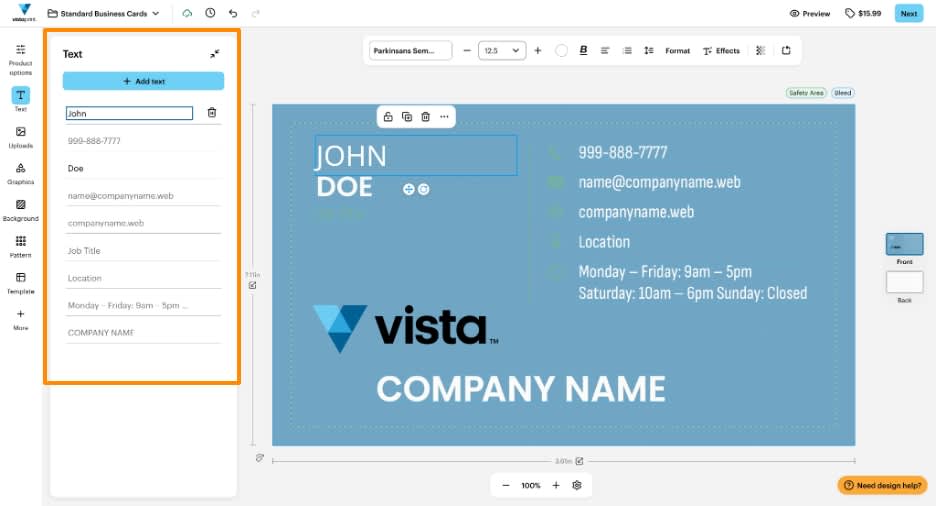This screenshot has height=506, width=936.
Task: Select DOE text on the card
Action: tap(344, 187)
